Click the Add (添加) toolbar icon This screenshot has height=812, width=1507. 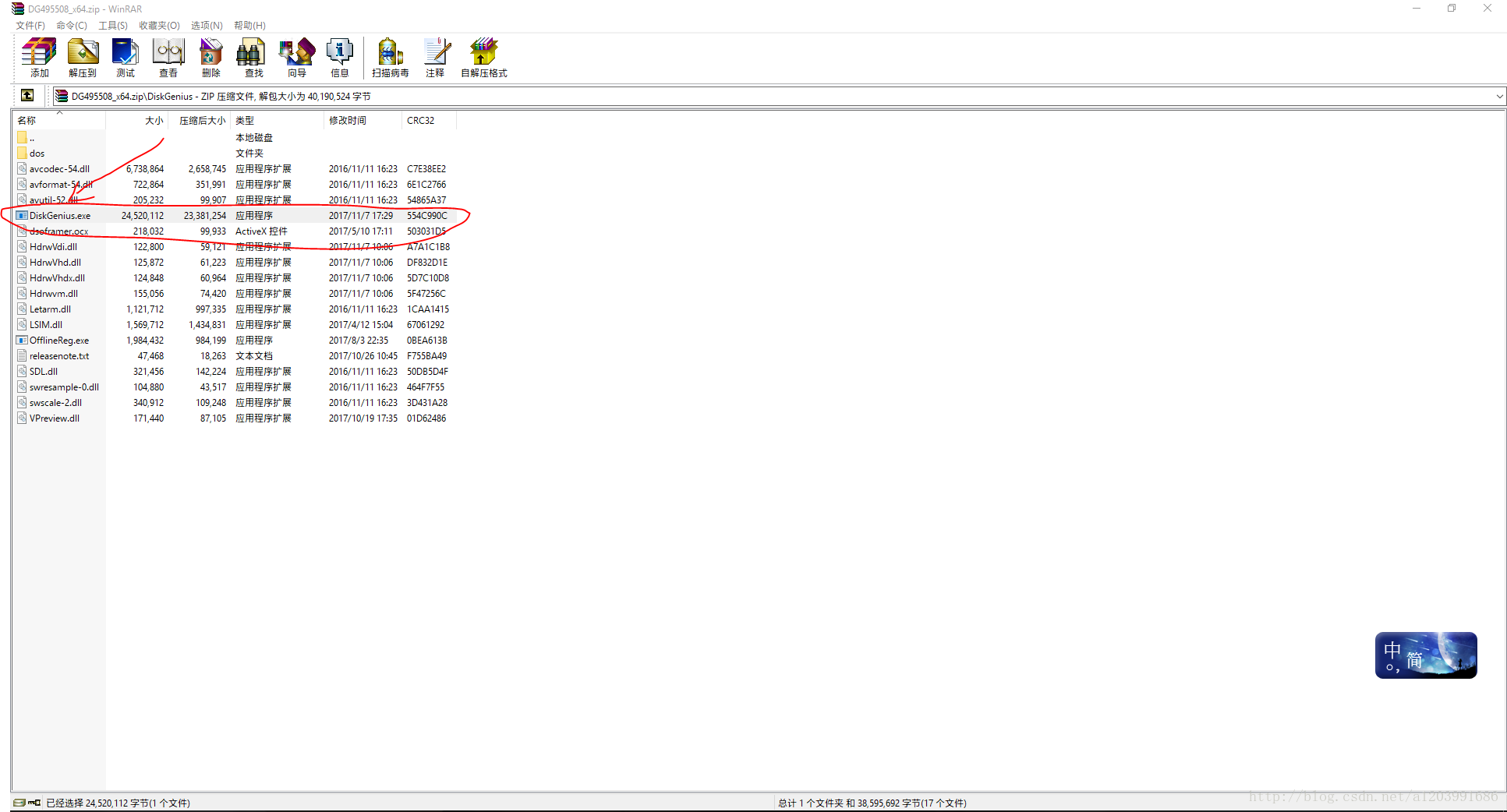(39, 58)
